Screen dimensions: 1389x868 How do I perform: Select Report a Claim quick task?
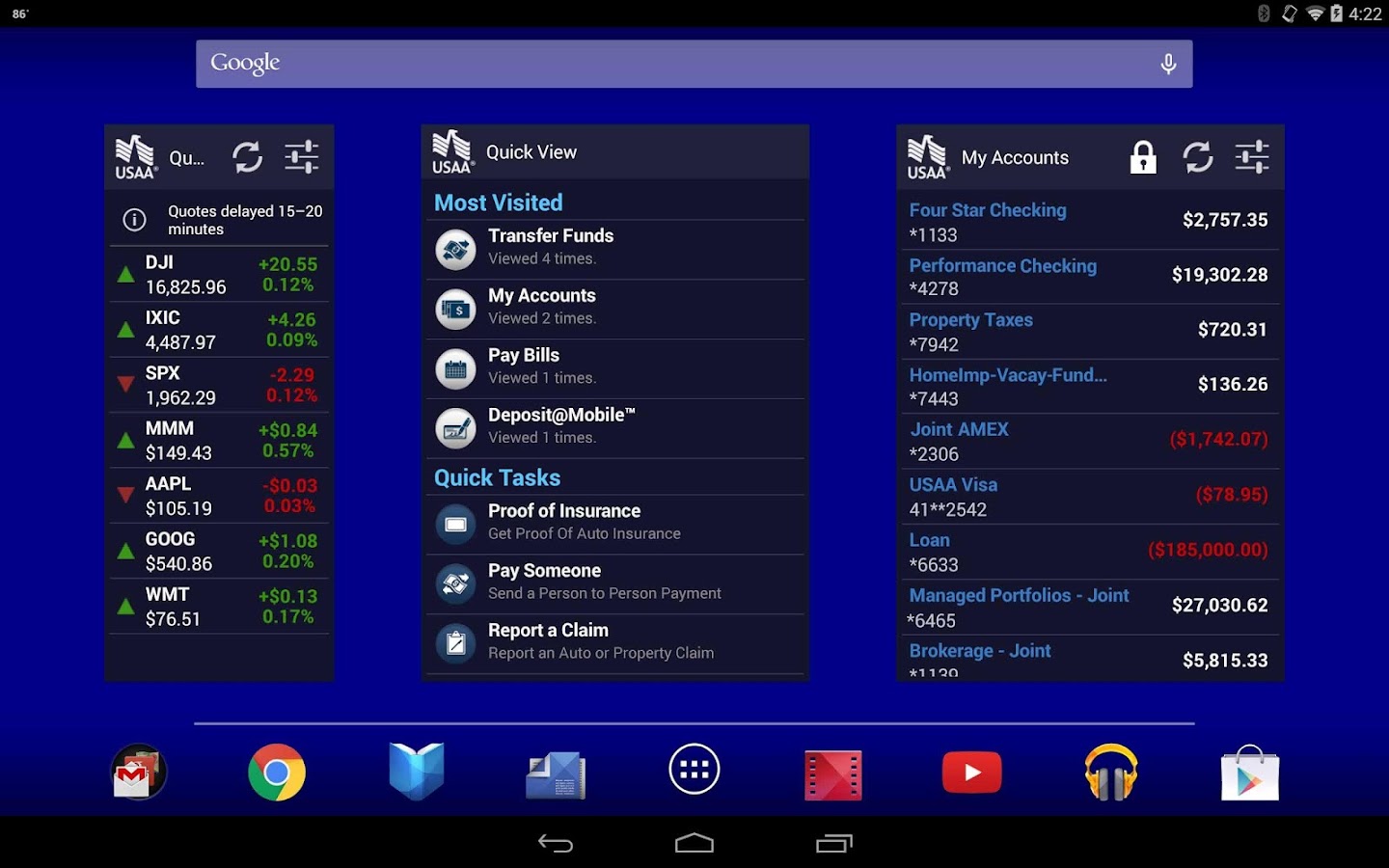tap(615, 643)
